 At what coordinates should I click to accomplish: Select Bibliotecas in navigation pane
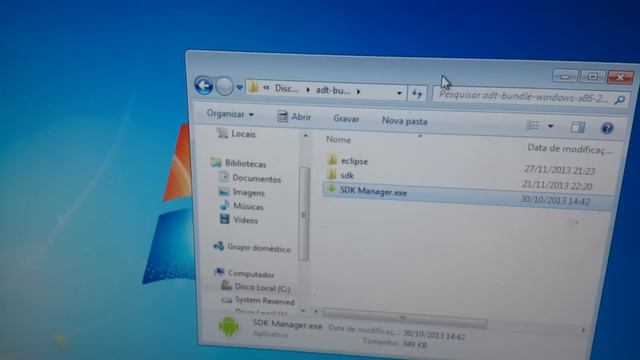[245, 164]
